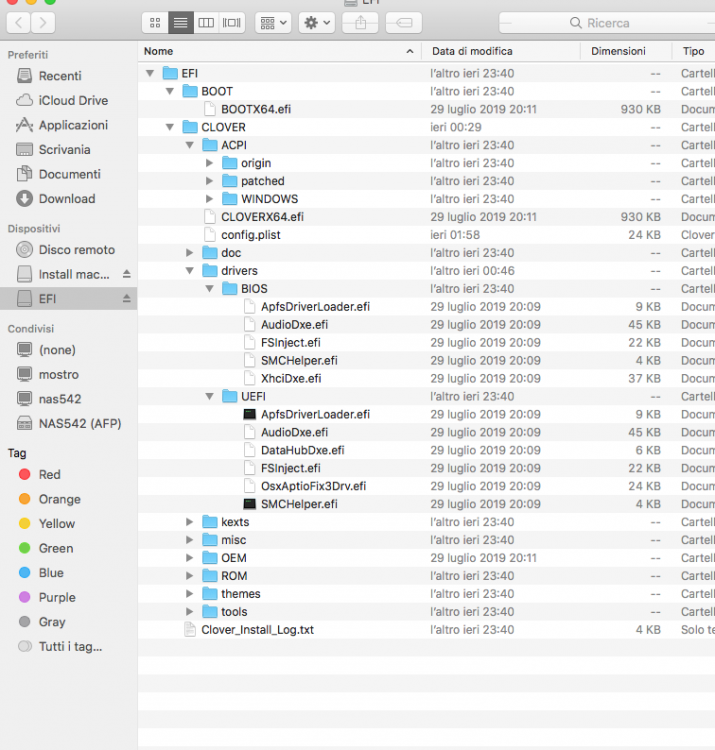This screenshot has height=750, width=715.
Task: Expand the WINDOWS folder
Action: click(x=209, y=199)
